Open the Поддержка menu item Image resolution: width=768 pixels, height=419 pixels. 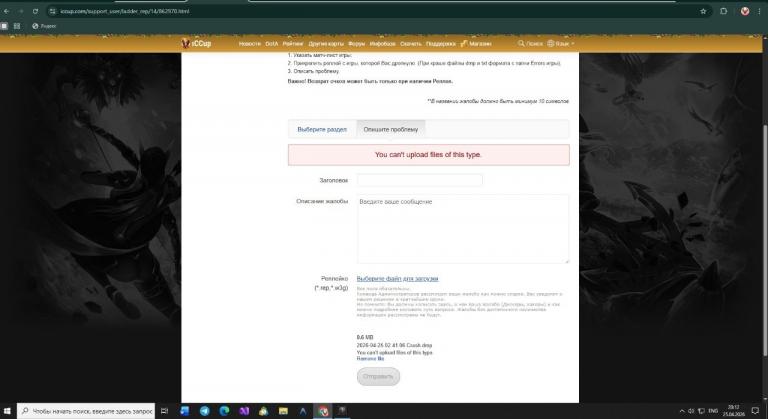pyautogui.click(x=441, y=44)
